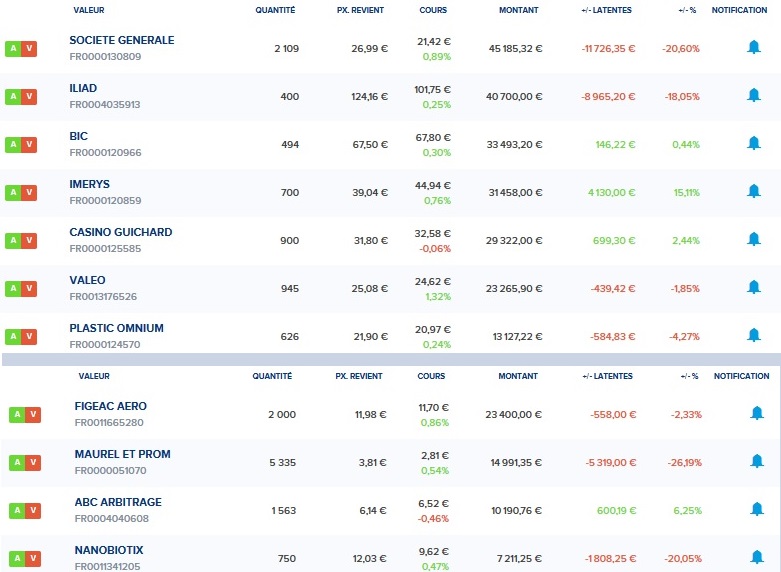Click green A buy button for ILIAD
The image size is (781, 572).
pyautogui.click(x=13, y=97)
